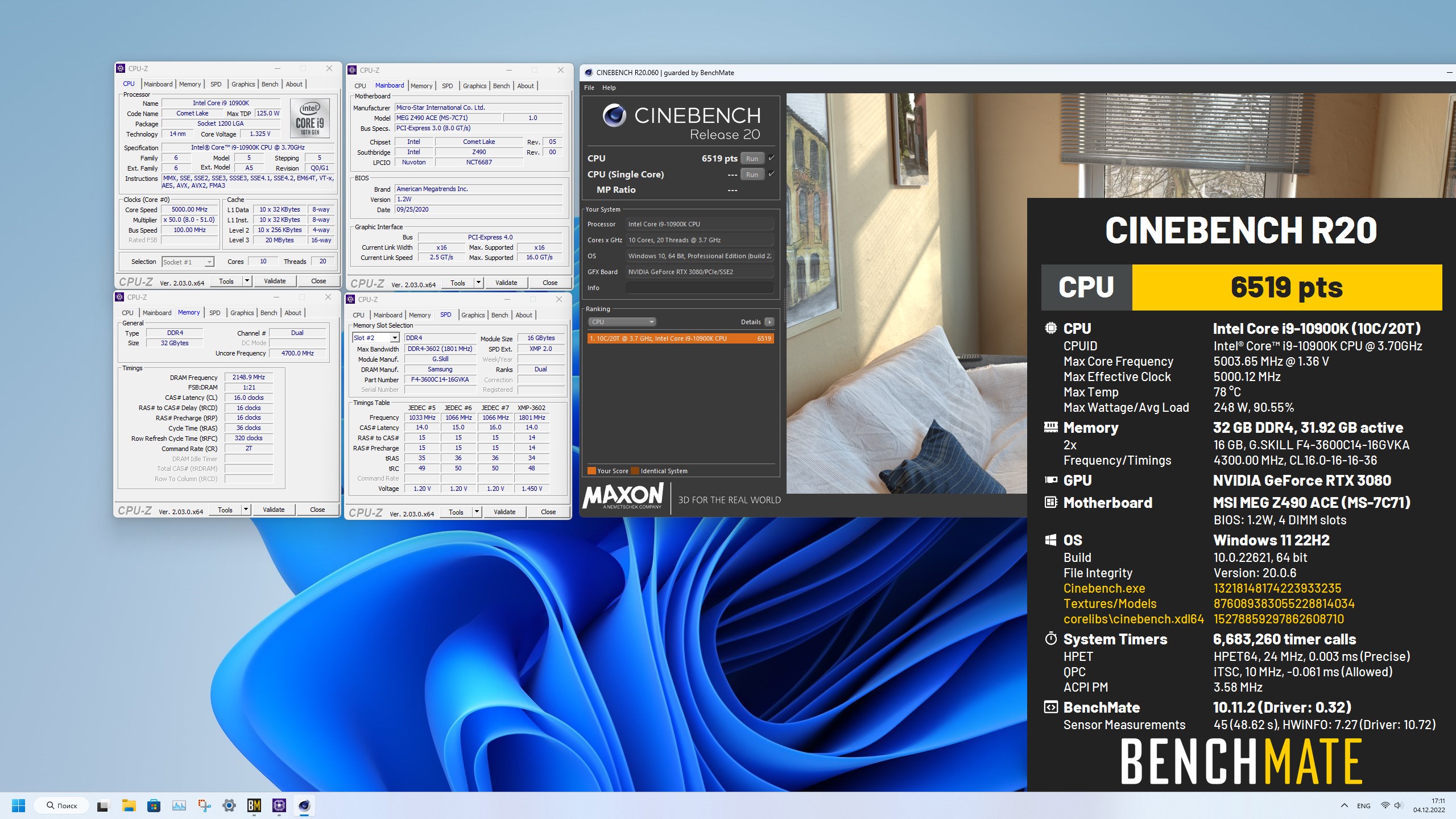The width and height of the screenshot is (1456, 819).
Task: Show hidden tray icons with the chevron
Action: click(1345, 805)
